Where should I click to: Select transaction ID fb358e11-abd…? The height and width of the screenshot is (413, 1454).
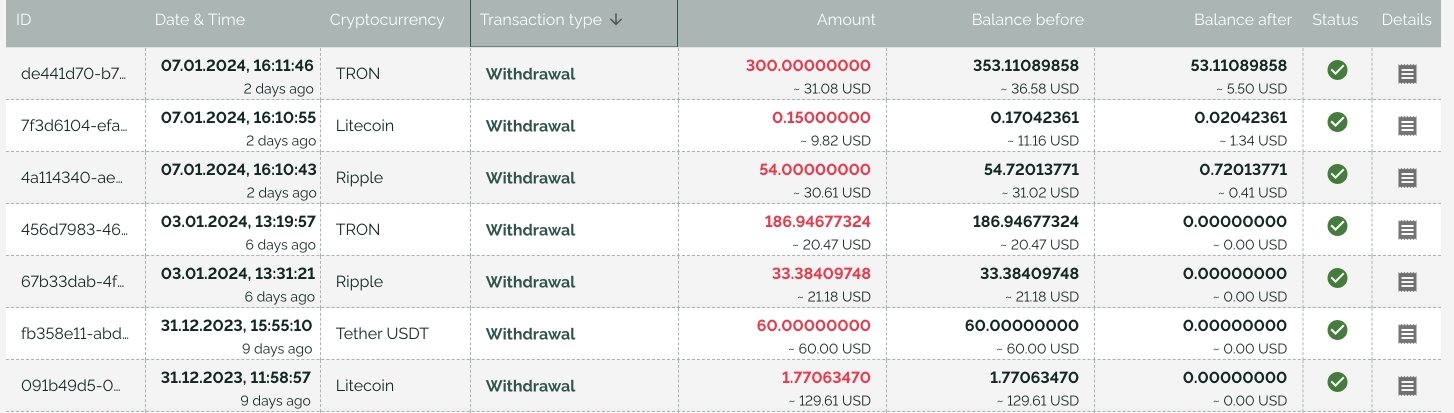[75, 334]
